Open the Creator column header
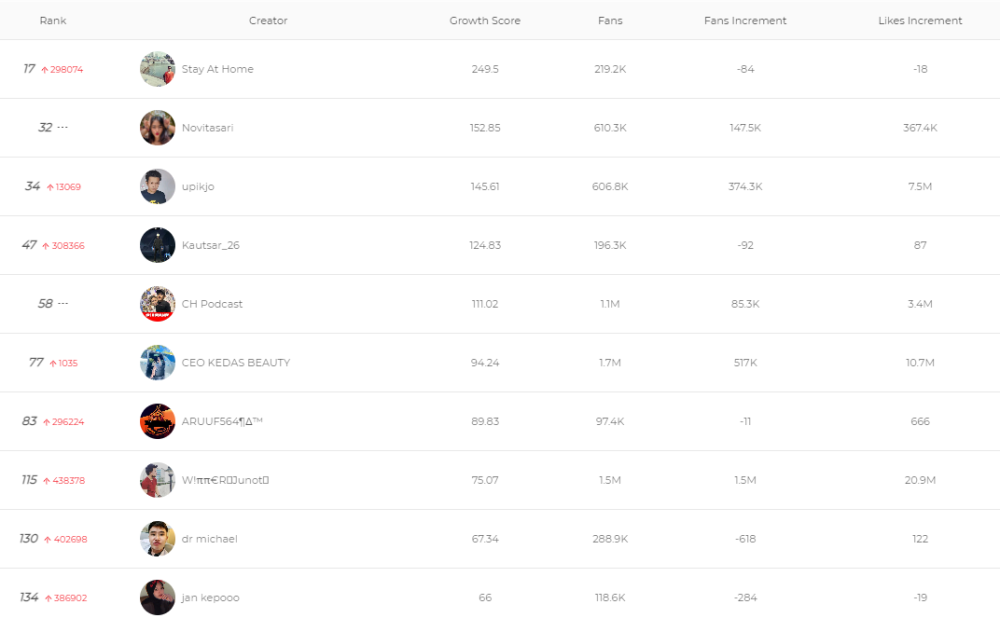The image size is (1000, 618). click(268, 20)
